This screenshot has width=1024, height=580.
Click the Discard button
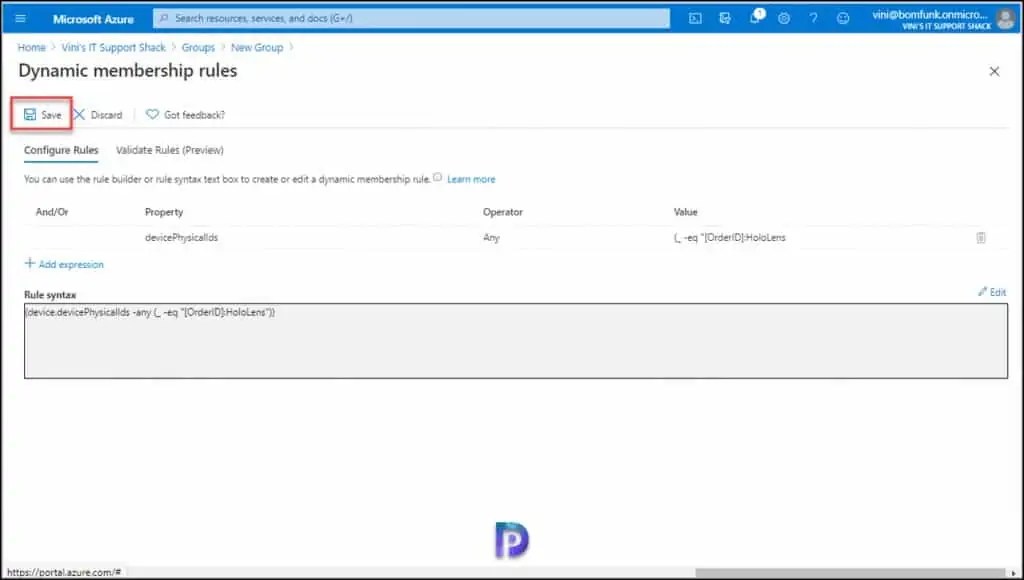[x=98, y=114]
